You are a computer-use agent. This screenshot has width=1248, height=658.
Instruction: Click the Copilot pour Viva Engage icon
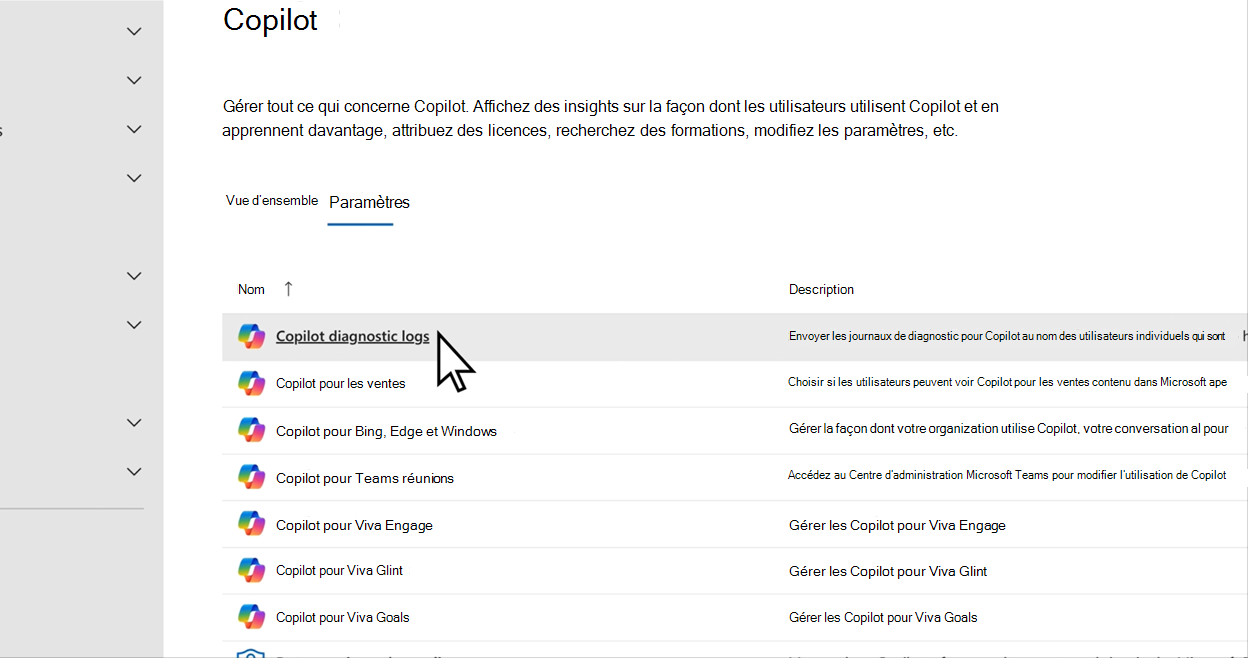tap(251, 524)
